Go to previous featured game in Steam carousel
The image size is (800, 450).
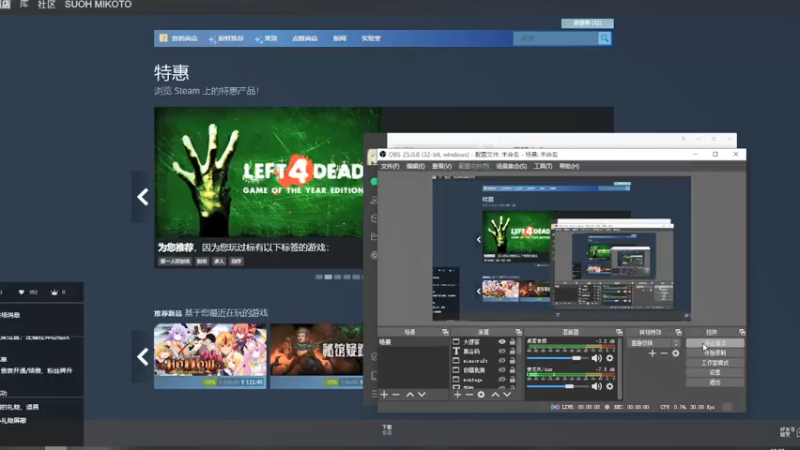pyautogui.click(x=142, y=197)
